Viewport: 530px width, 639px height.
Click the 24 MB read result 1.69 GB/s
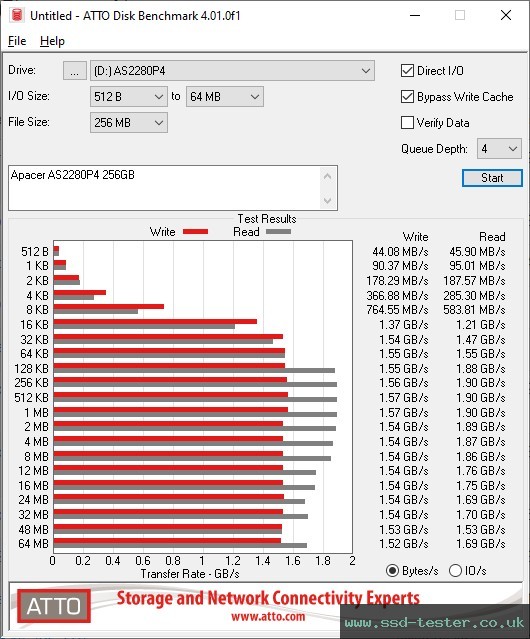[481, 500]
